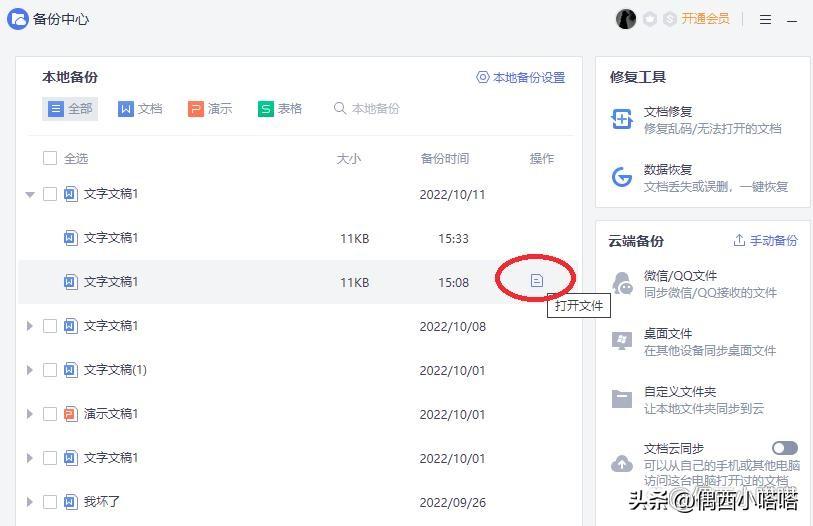
Task: Open 本地备份设置 settings link
Action: pos(521,78)
